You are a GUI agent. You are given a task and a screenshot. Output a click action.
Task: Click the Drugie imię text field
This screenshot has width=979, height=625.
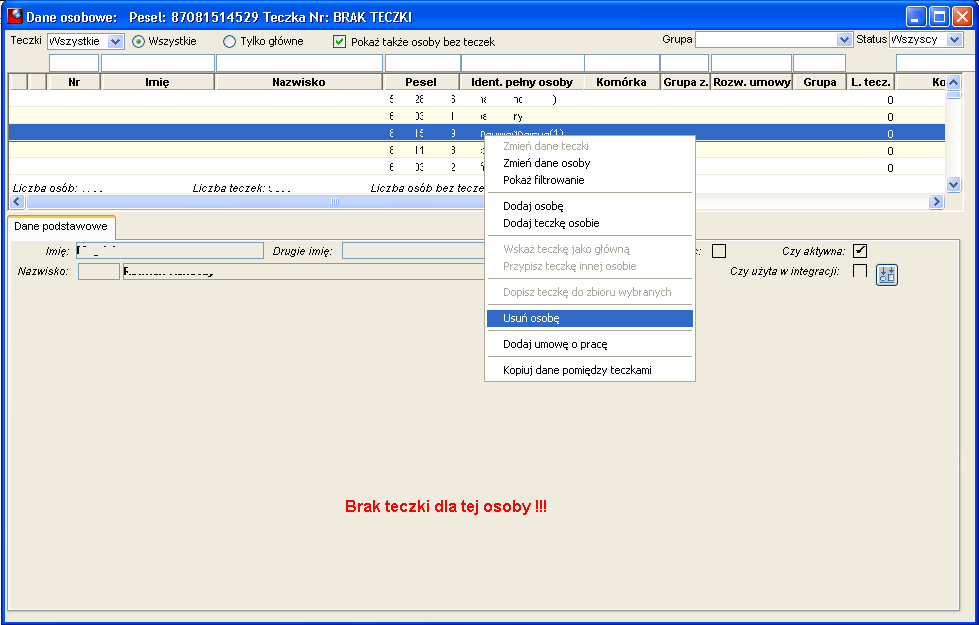pyautogui.click(x=414, y=251)
